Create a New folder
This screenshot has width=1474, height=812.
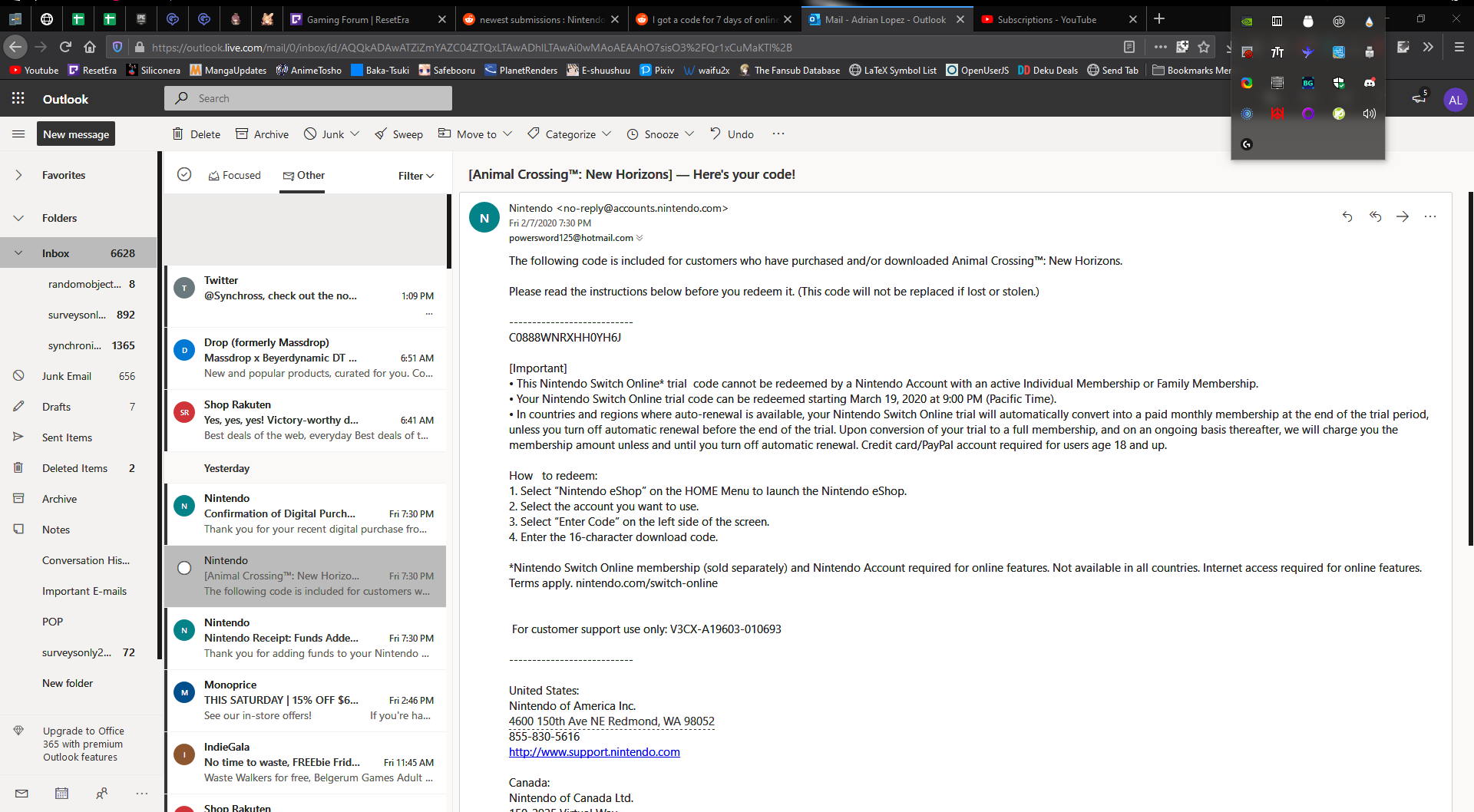[x=68, y=683]
